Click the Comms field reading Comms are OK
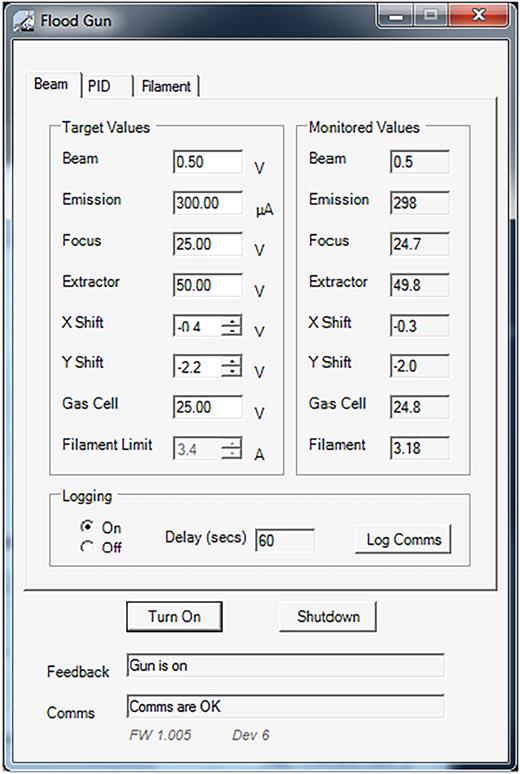This screenshot has width=520, height=774. pos(285,706)
